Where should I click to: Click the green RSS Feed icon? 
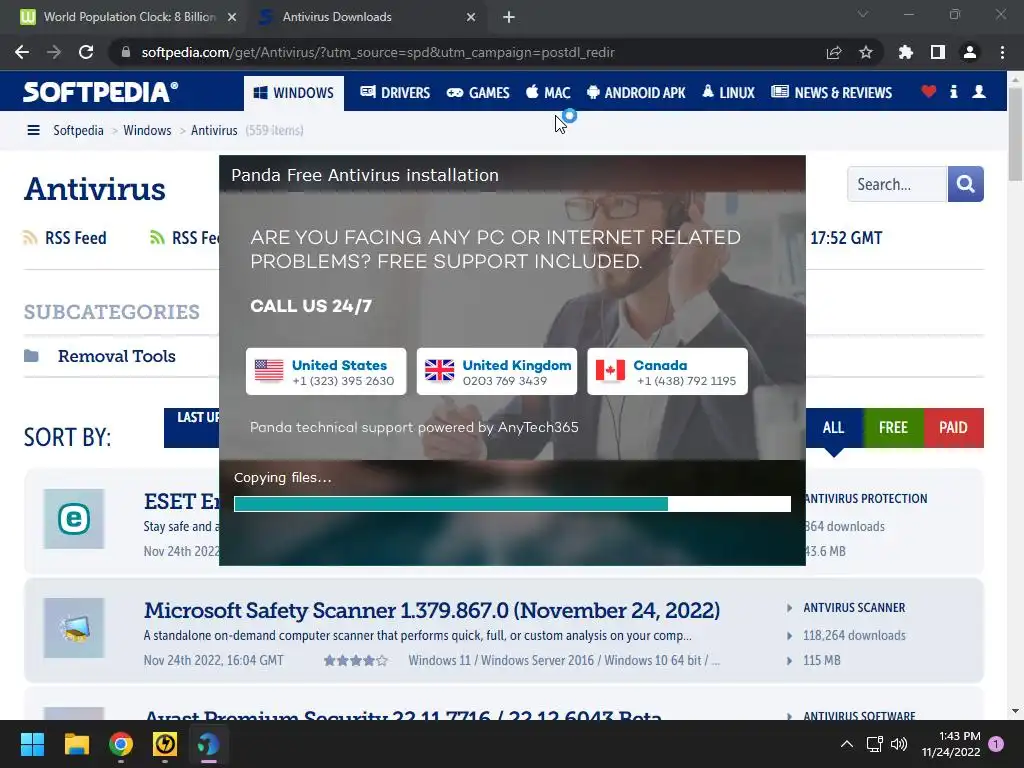[157, 238]
